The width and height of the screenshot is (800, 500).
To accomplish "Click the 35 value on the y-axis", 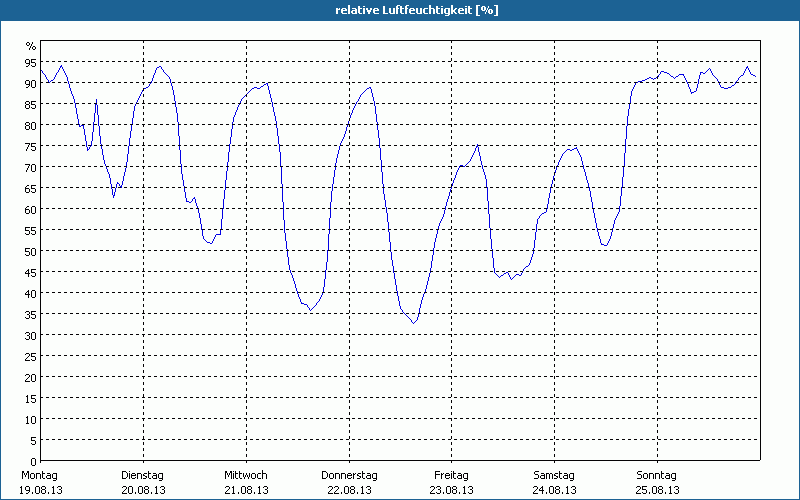I will (x=31, y=314).
